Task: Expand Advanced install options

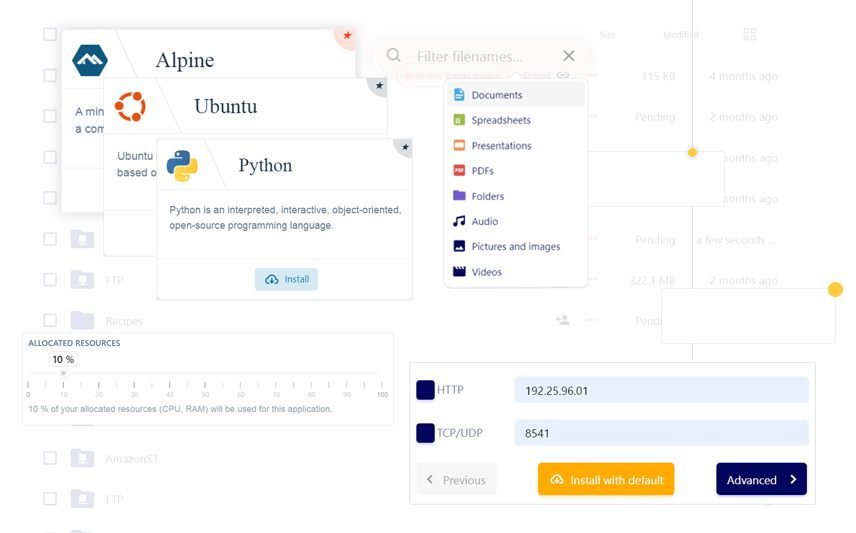Action: click(x=761, y=479)
